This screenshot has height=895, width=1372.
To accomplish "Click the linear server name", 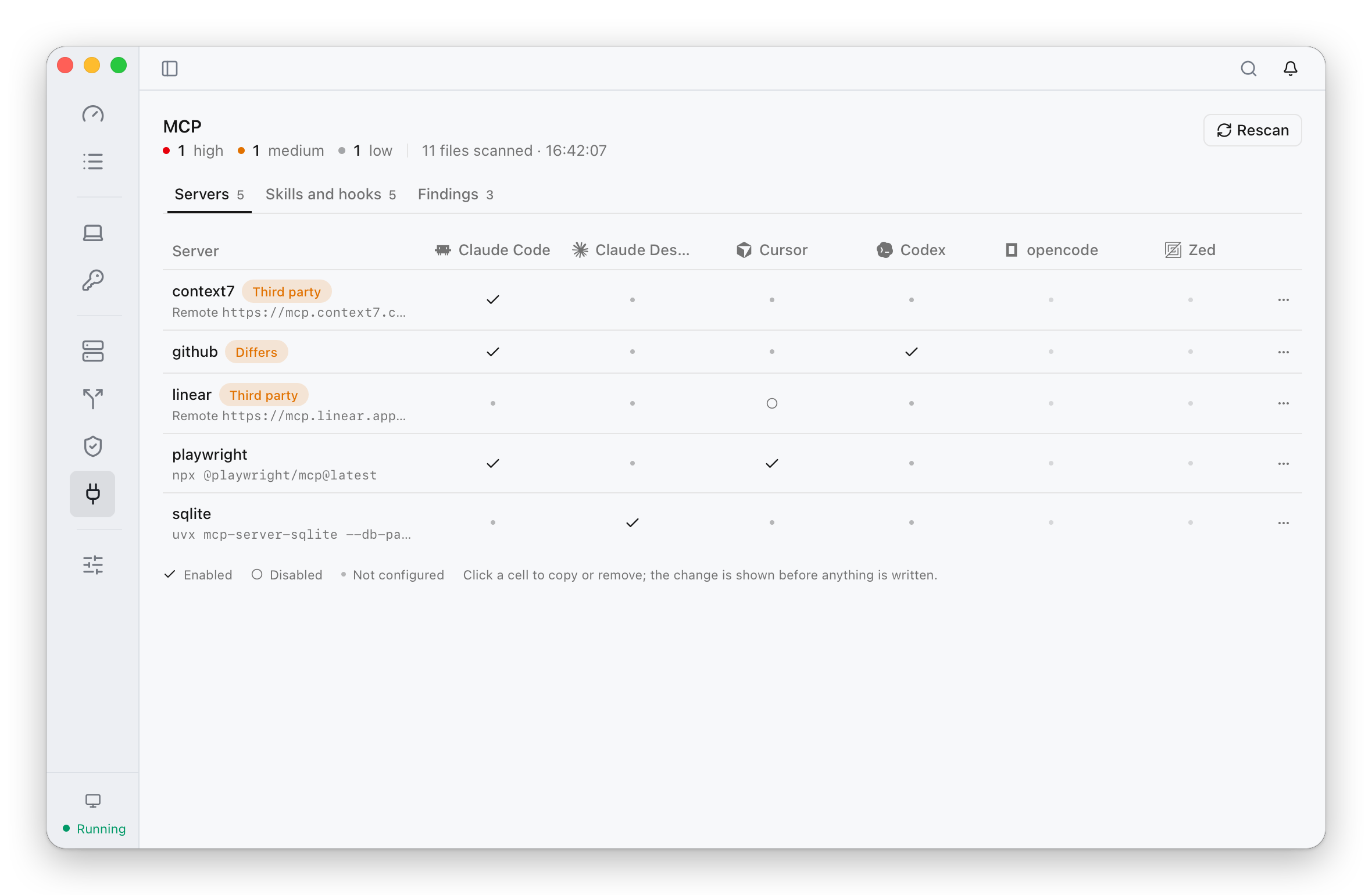I will click(192, 395).
